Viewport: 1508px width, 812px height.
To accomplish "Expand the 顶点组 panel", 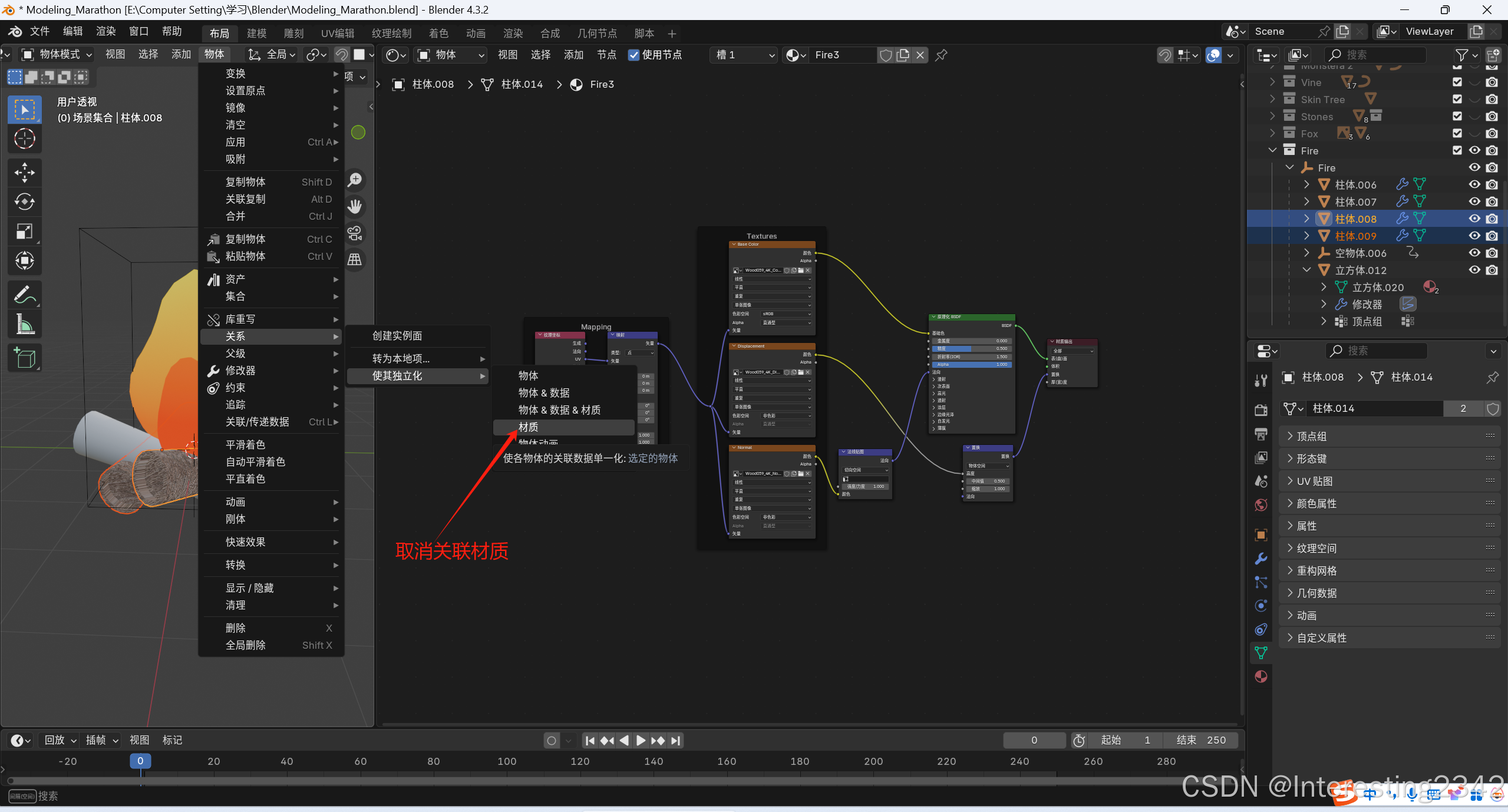I will (x=1311, y=436).
